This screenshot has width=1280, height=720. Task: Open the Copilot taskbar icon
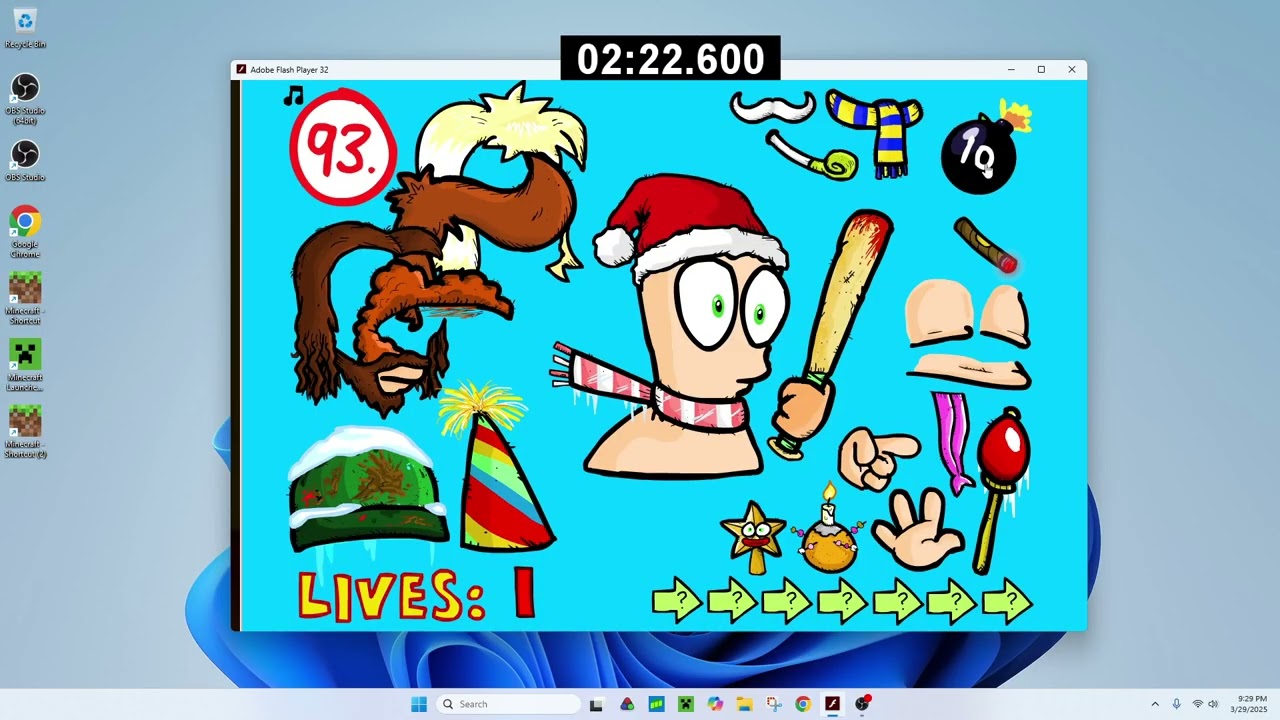click(x=715, y=704)
